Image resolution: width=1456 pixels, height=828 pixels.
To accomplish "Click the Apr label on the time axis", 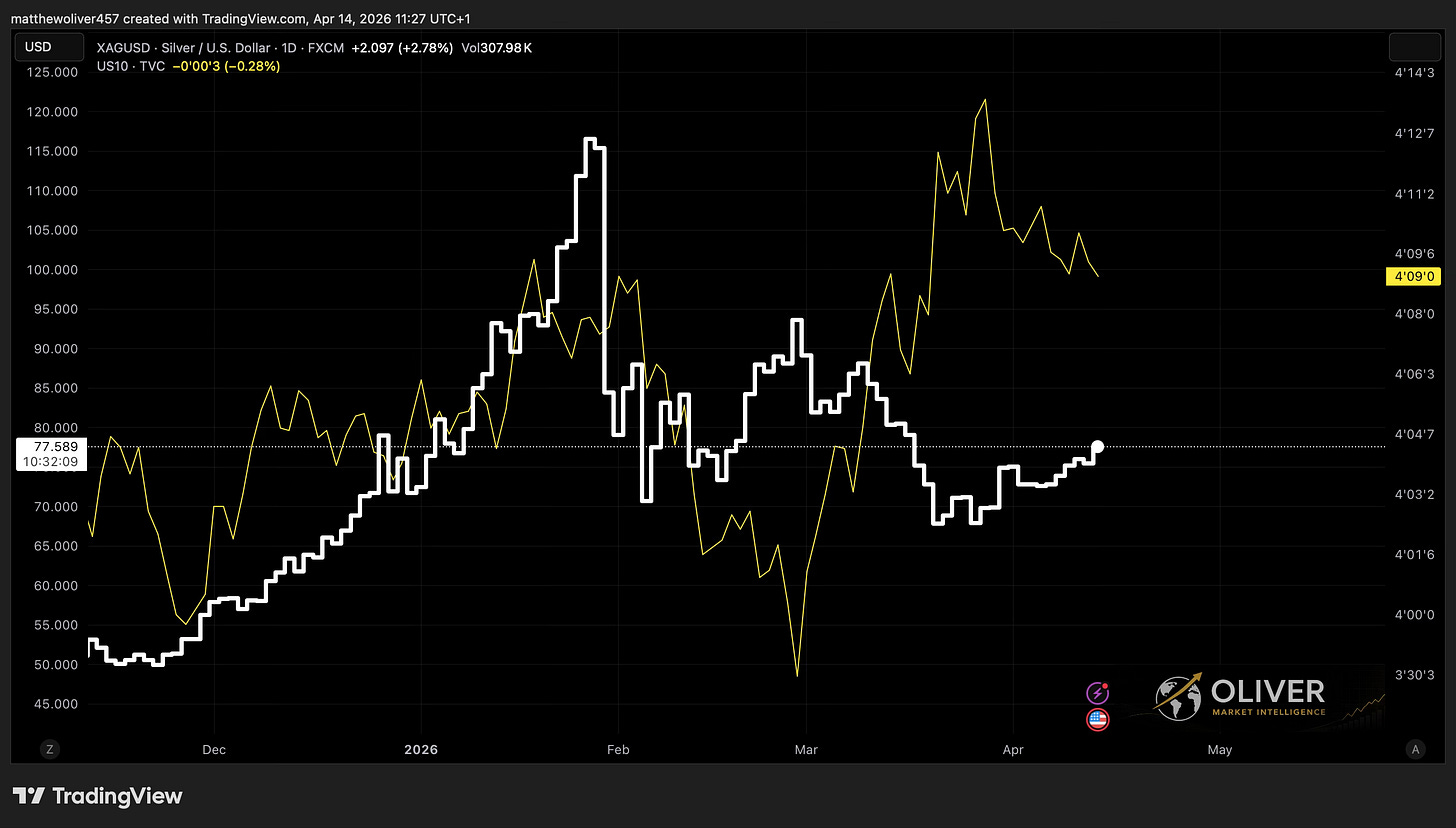I will (1014, 749).
